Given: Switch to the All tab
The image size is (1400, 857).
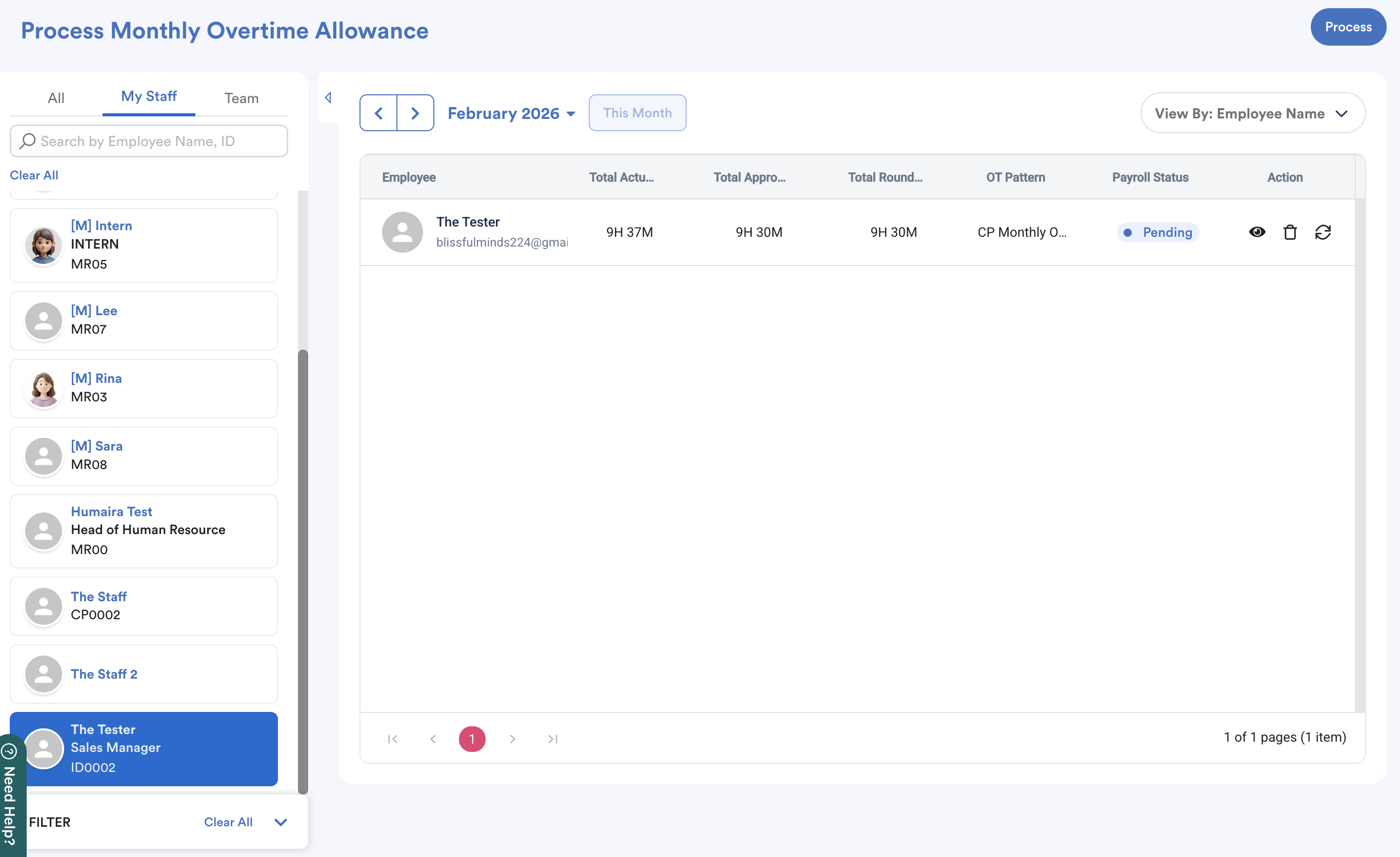Looking at the screenshot, I should click(x=56, y=98).
